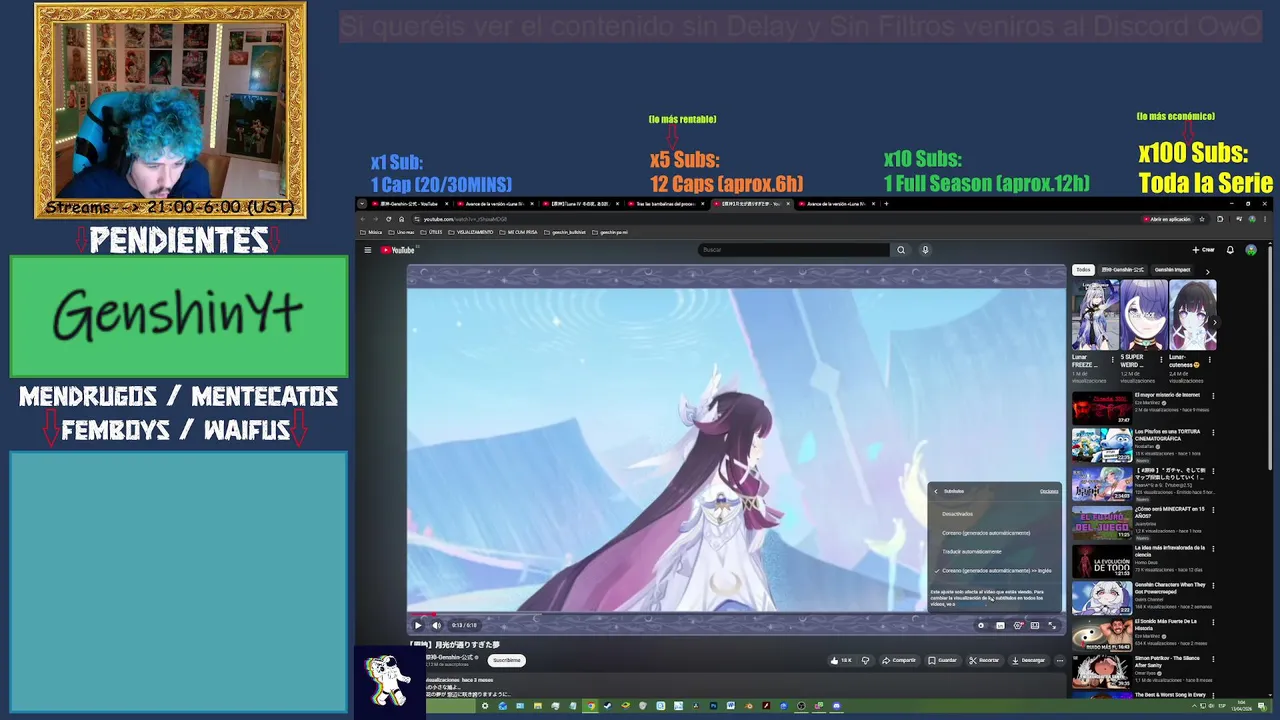The width and height of the screenshot is (1280, 720).
Task: Switch to theater mode in the player
Action: tap(1035, 625)
